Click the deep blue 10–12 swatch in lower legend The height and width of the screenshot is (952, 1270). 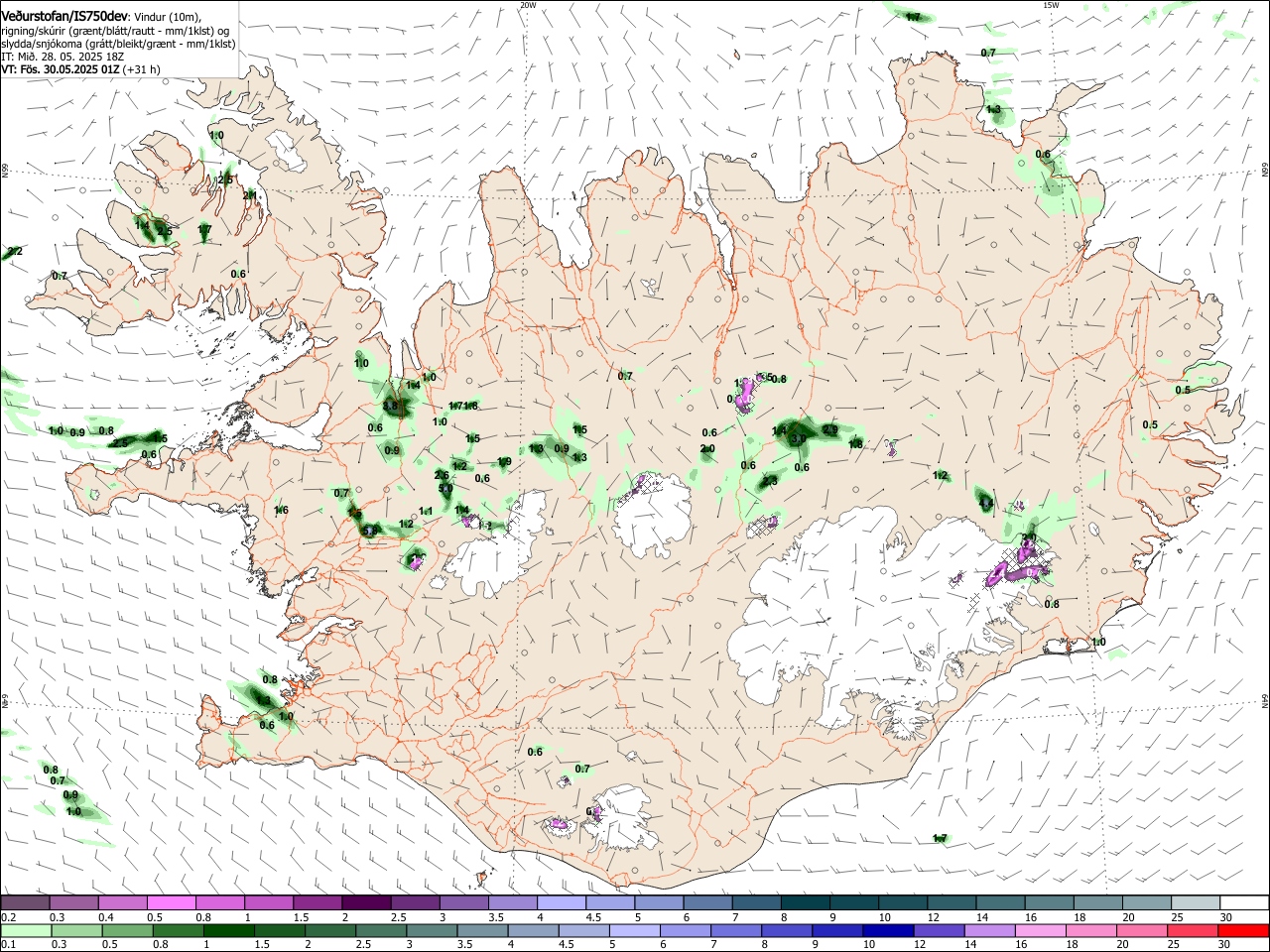888,930
